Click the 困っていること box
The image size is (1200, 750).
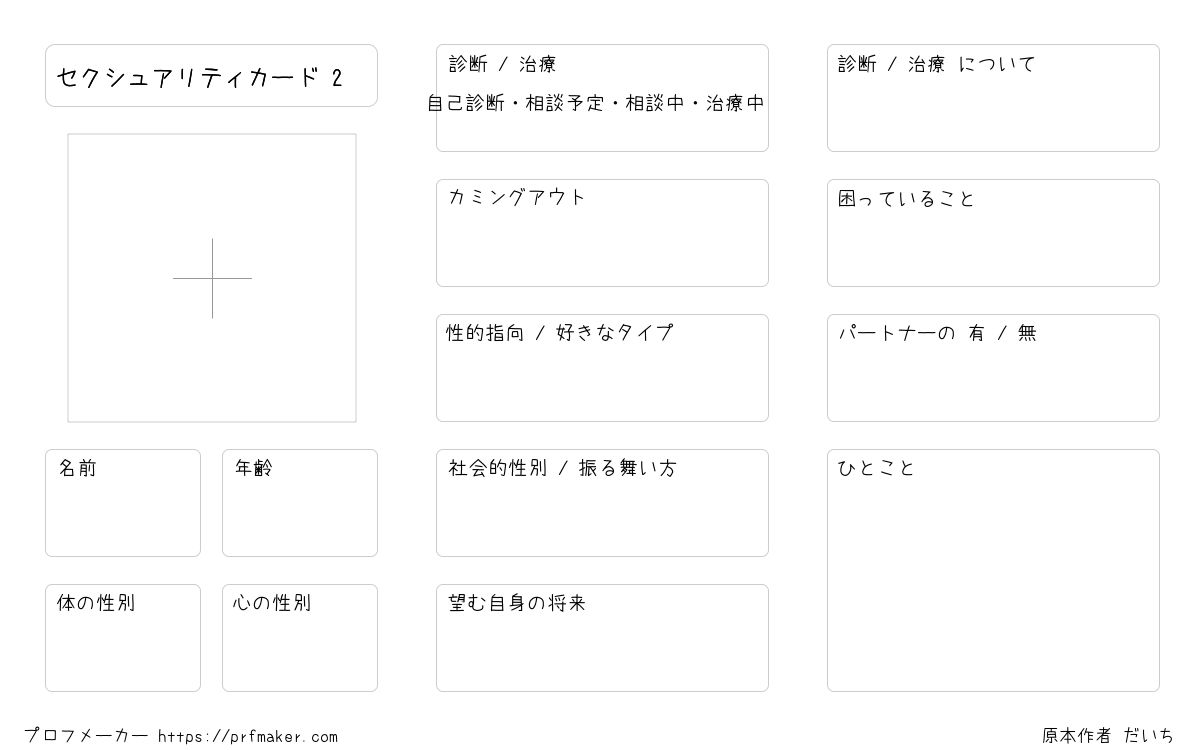pyautogui.click(x=993, y=233)
